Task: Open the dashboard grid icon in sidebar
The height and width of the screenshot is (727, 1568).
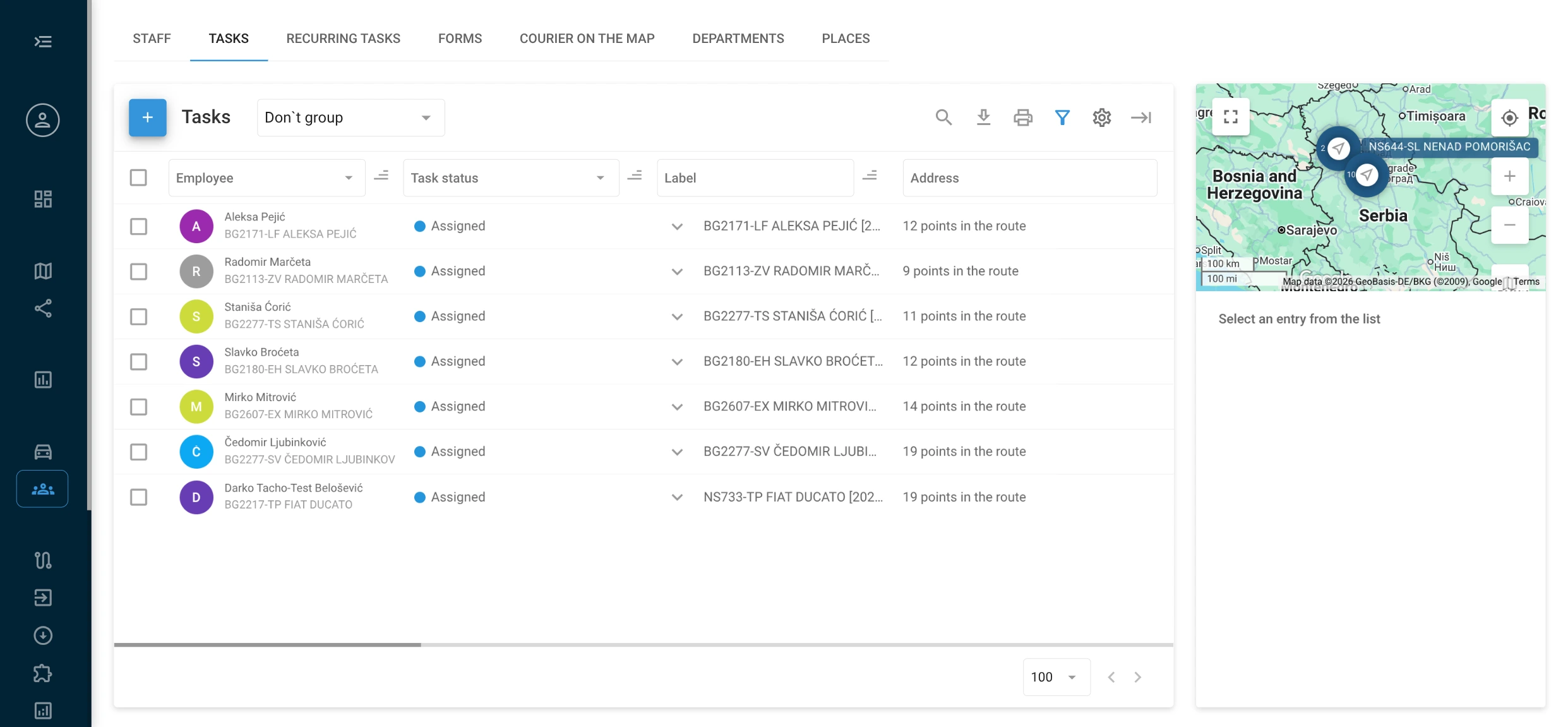Action: 43,199
